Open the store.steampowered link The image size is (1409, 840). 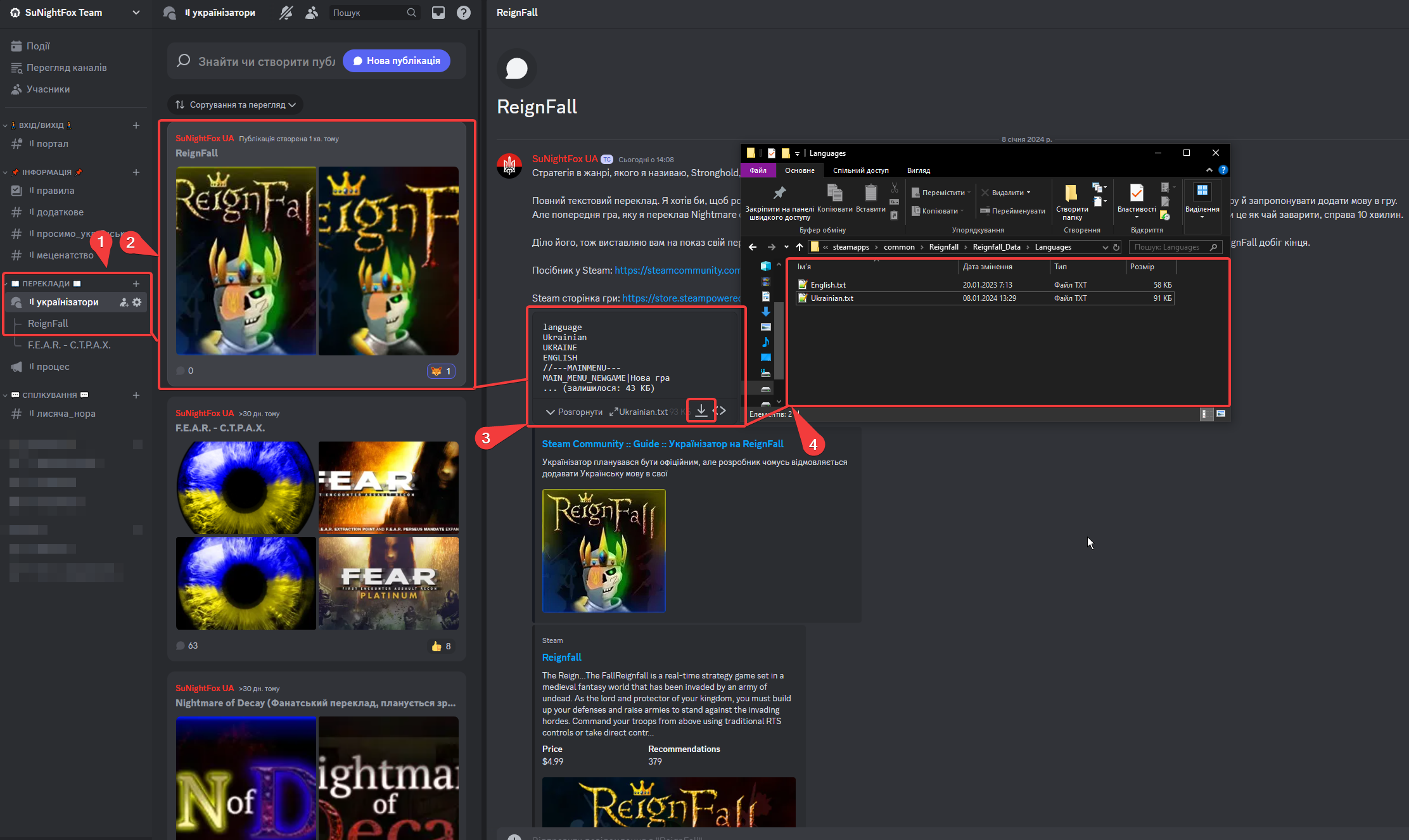(x=681, y=298)
